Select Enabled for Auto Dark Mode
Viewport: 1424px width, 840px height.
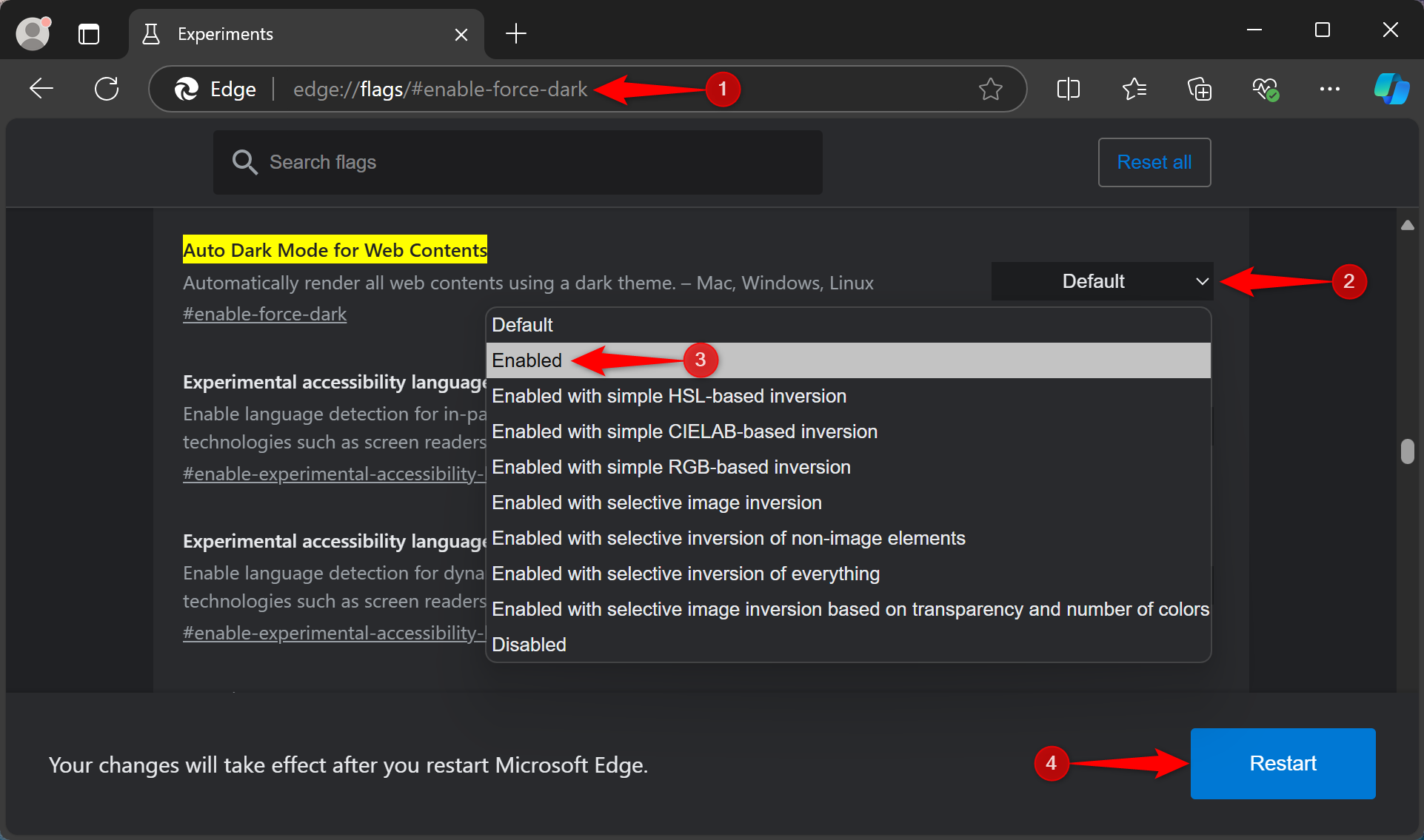(x=527, y=360)
